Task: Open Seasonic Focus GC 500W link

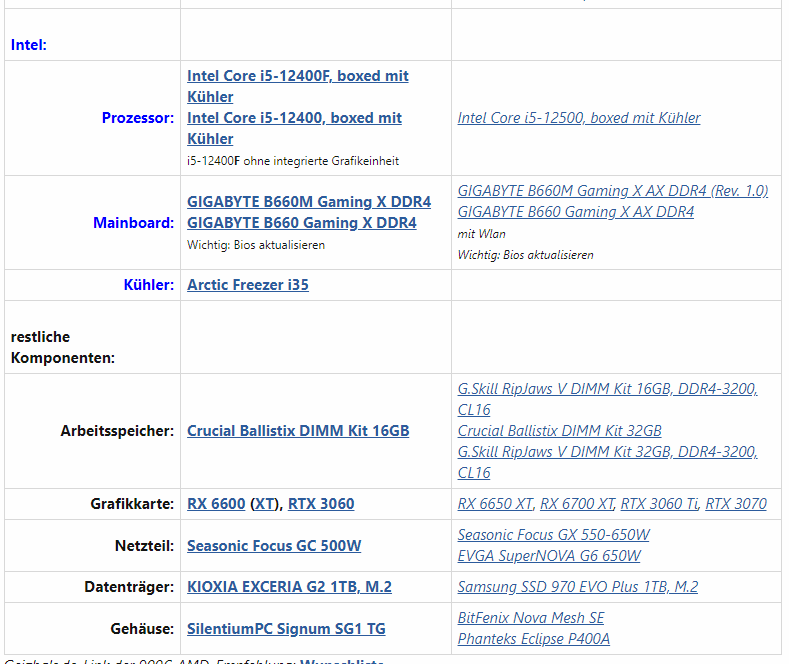Action: pyautogui.click(x=274, y=546)
